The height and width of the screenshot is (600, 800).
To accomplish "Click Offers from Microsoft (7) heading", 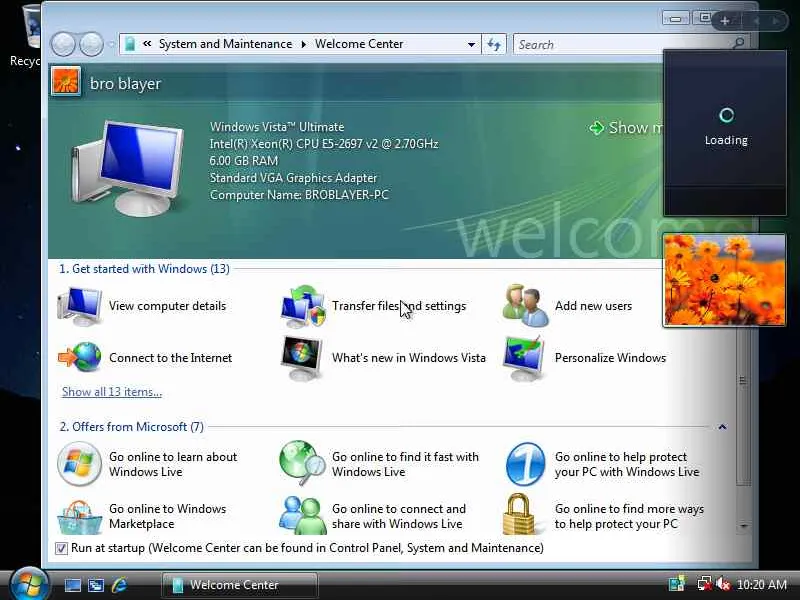I will click(132, 427).
